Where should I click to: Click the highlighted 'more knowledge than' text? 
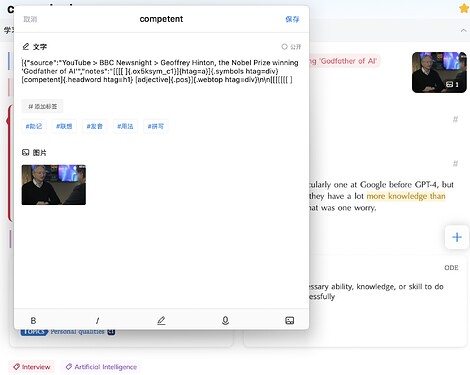(406, 196)
